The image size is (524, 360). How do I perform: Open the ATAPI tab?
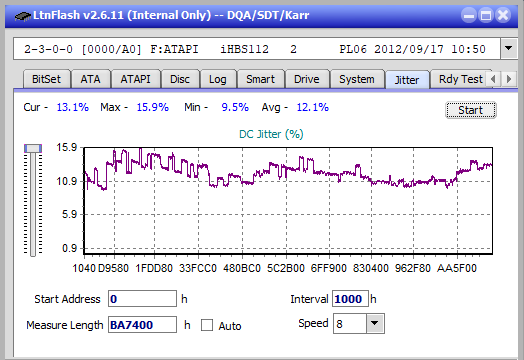[135, 79]
